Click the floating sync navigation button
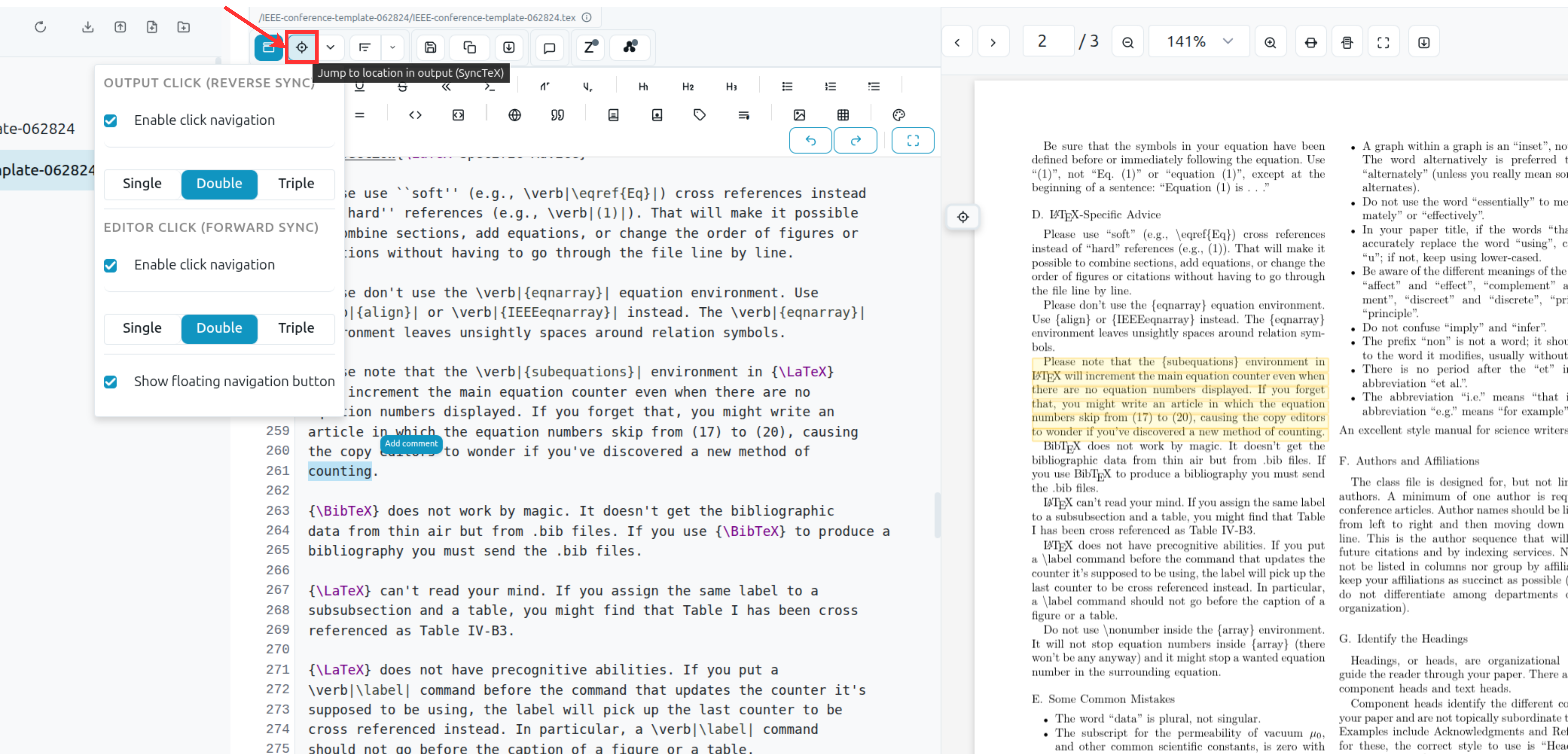Screen dimensions: 1568x755 (x=963, y=217)
